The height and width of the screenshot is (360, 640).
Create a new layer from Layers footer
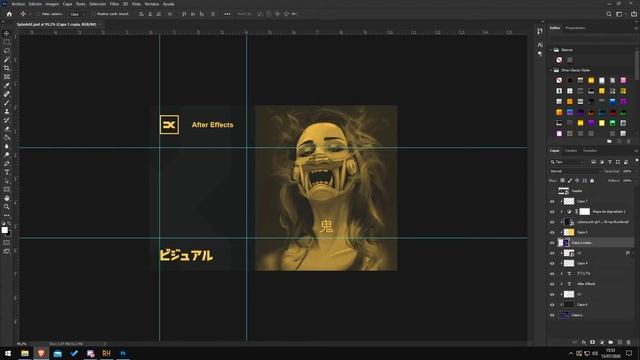(620, 342)
